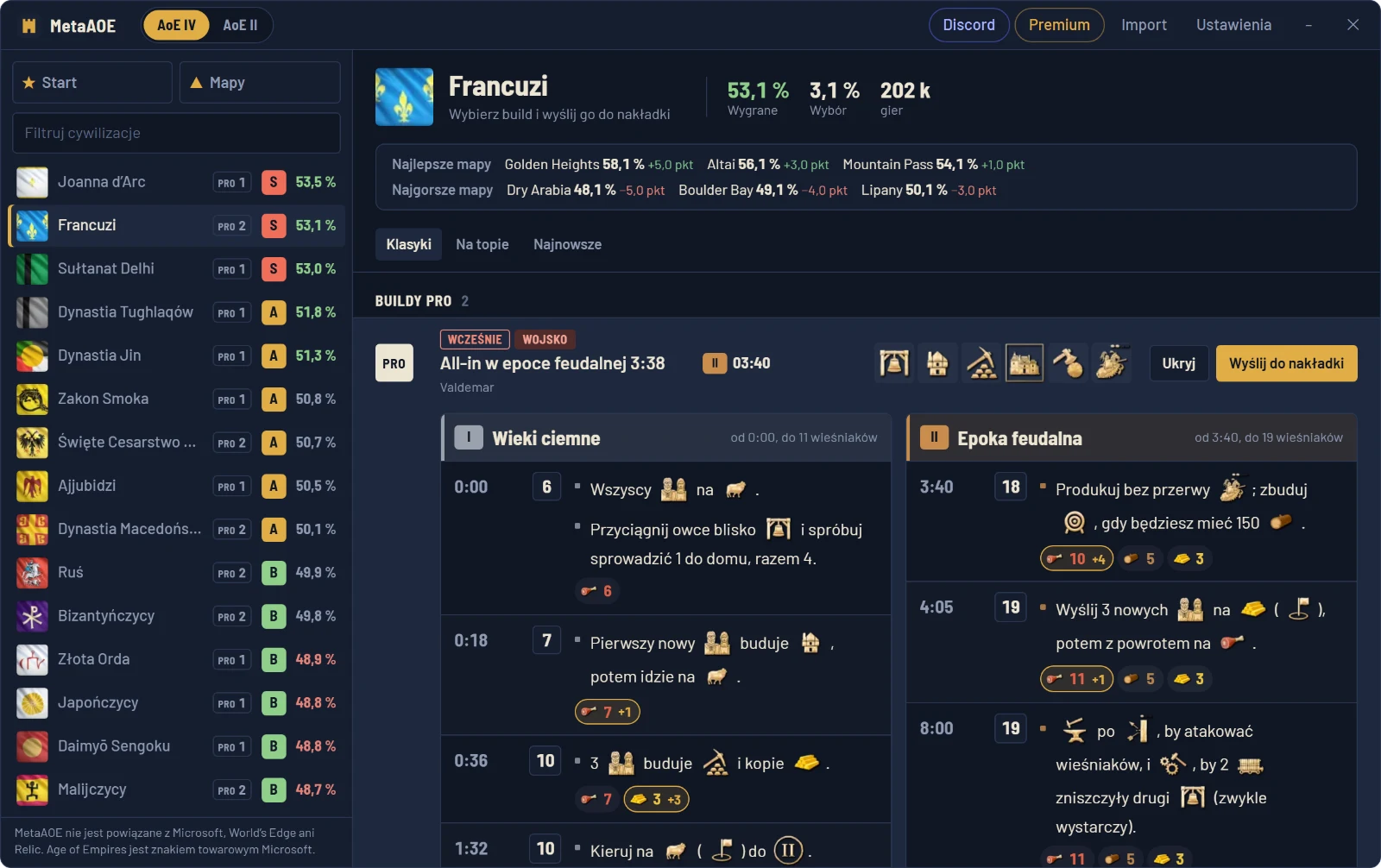Select Święte Cesarstwo in civilization list

(176, 443)
